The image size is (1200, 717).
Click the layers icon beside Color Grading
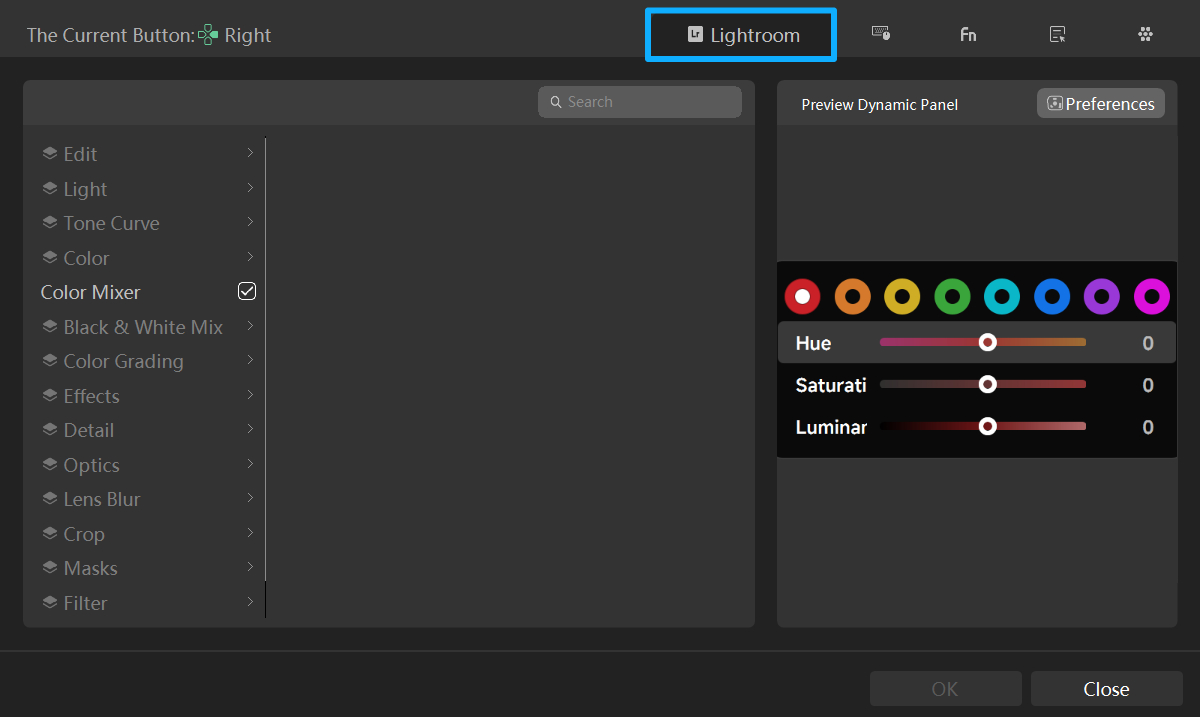click(49, 361)
